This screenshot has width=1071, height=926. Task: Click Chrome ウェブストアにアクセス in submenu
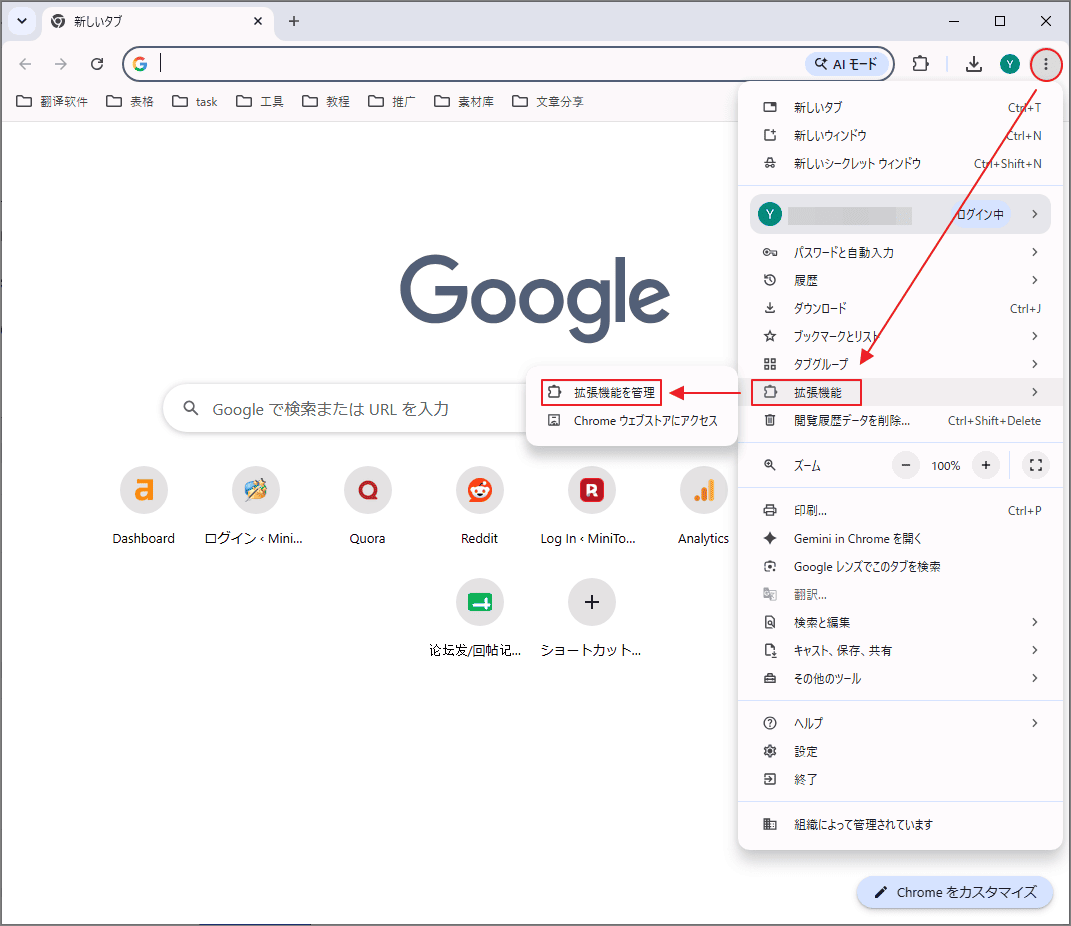tap(632, 421)
